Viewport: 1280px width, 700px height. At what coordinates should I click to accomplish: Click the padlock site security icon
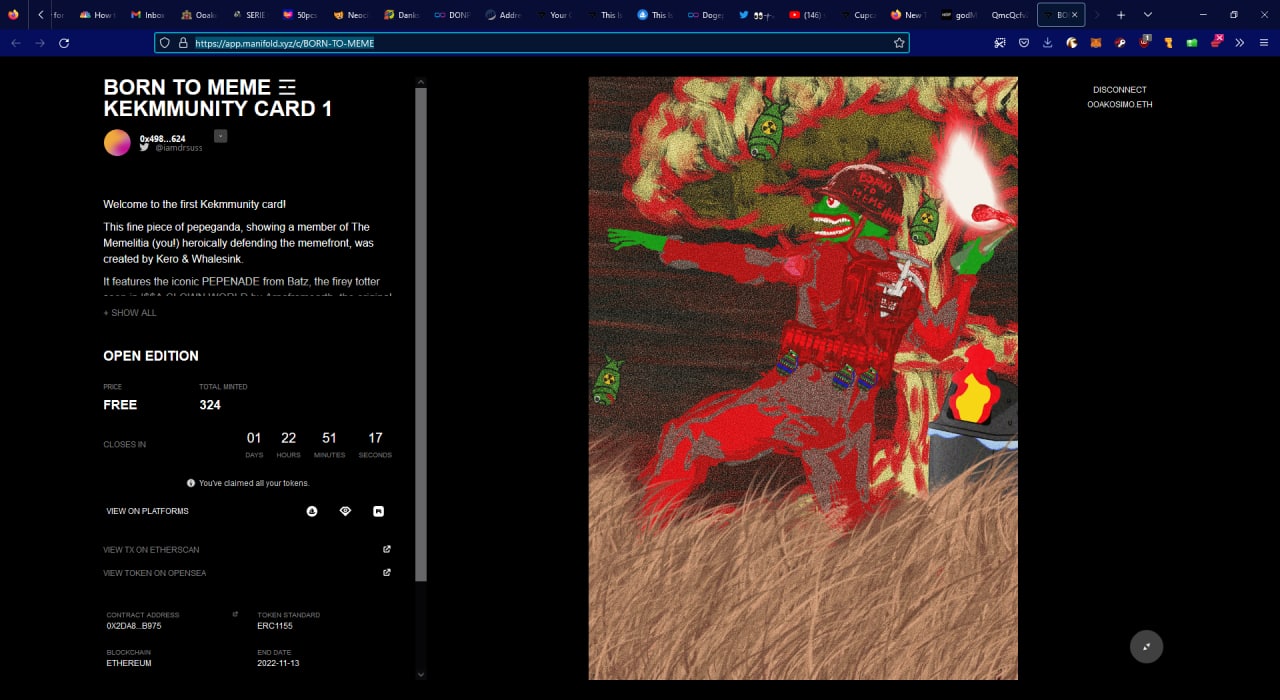point(183,43)
